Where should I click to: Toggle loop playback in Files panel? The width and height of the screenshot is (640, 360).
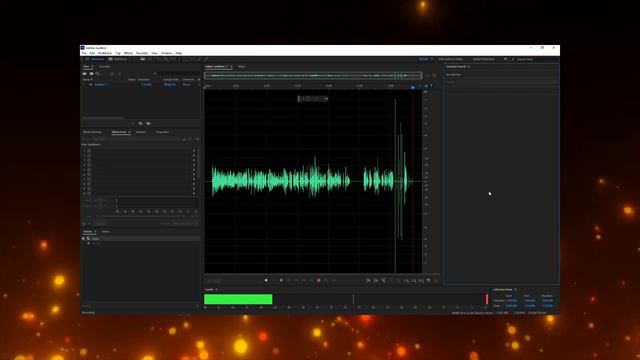point(141,123)
